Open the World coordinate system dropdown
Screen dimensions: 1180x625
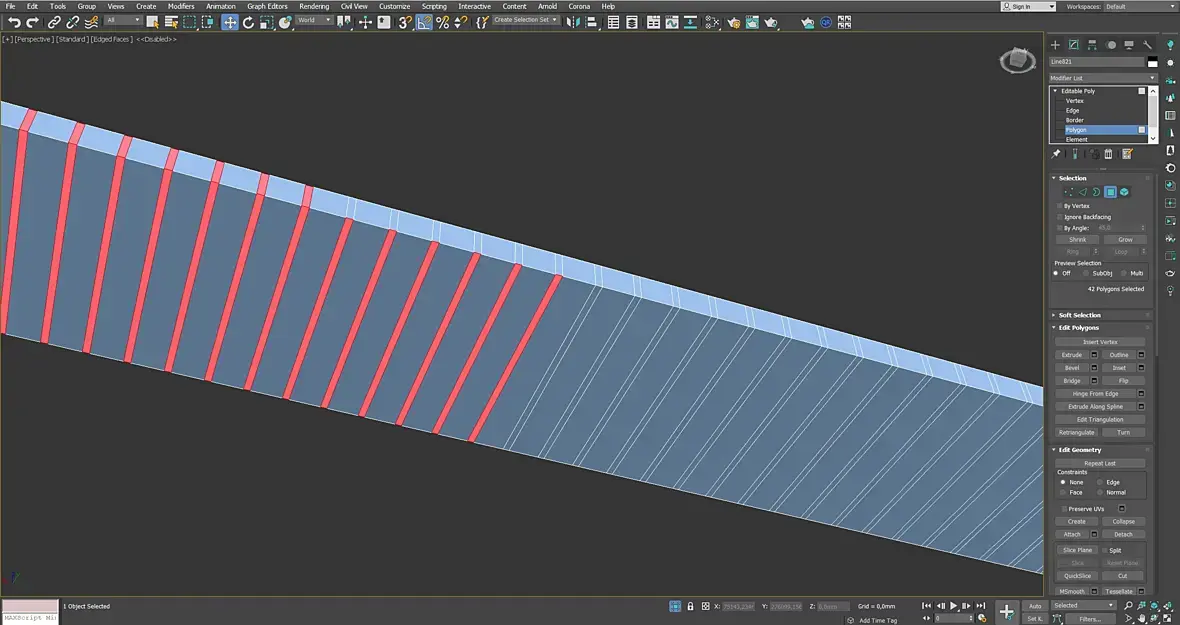click(x=314, y=20)
